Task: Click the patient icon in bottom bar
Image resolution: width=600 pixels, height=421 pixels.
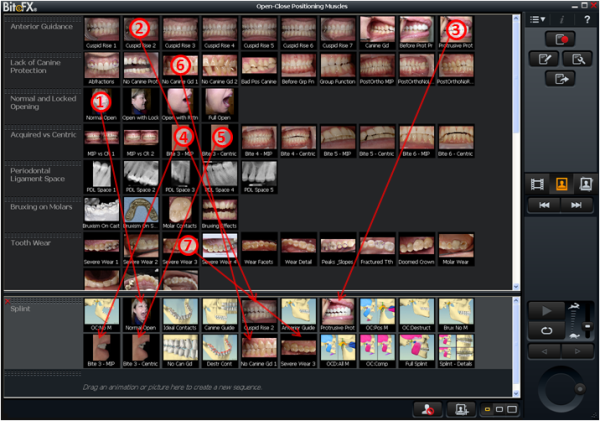Action: [425, 409]
